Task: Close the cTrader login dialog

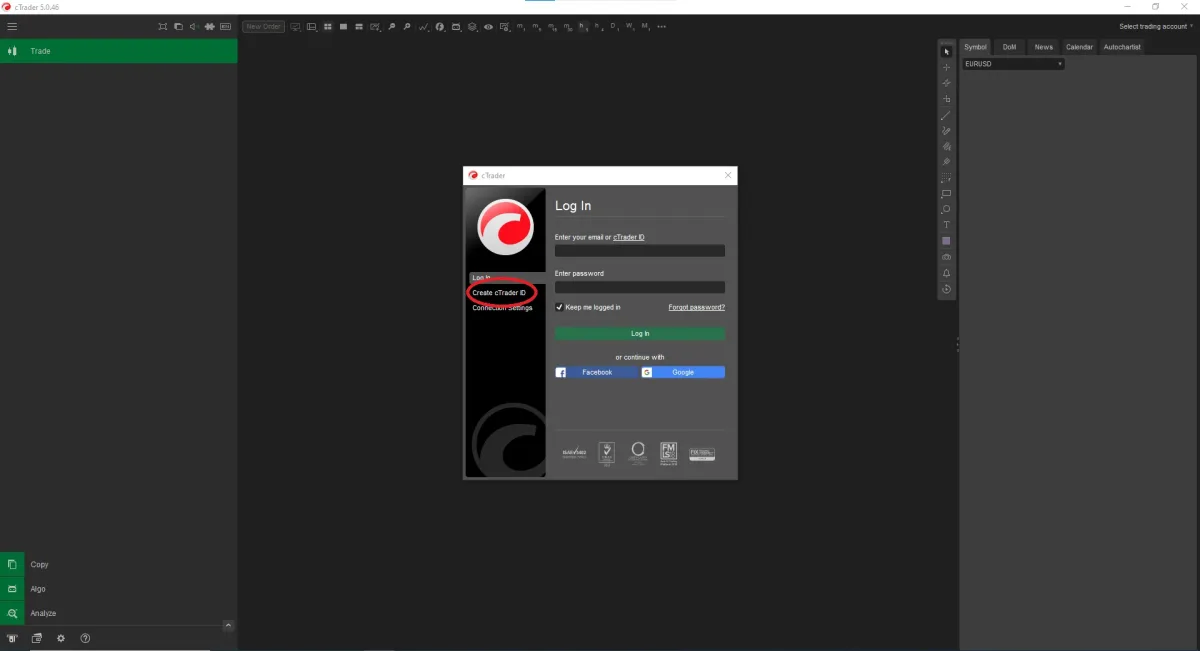Action: click(728, 175)
